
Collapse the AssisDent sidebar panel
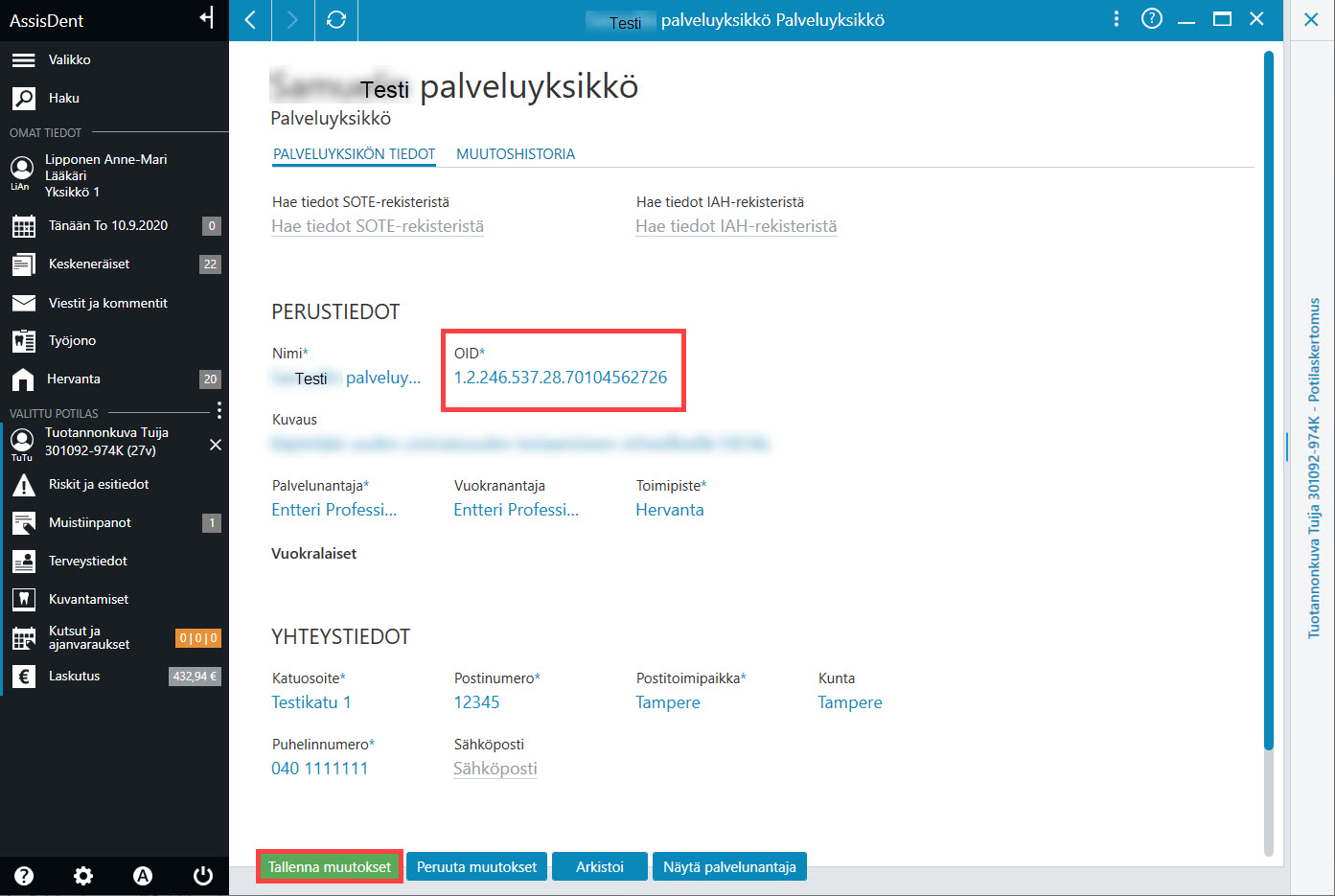tap(206, 17)
